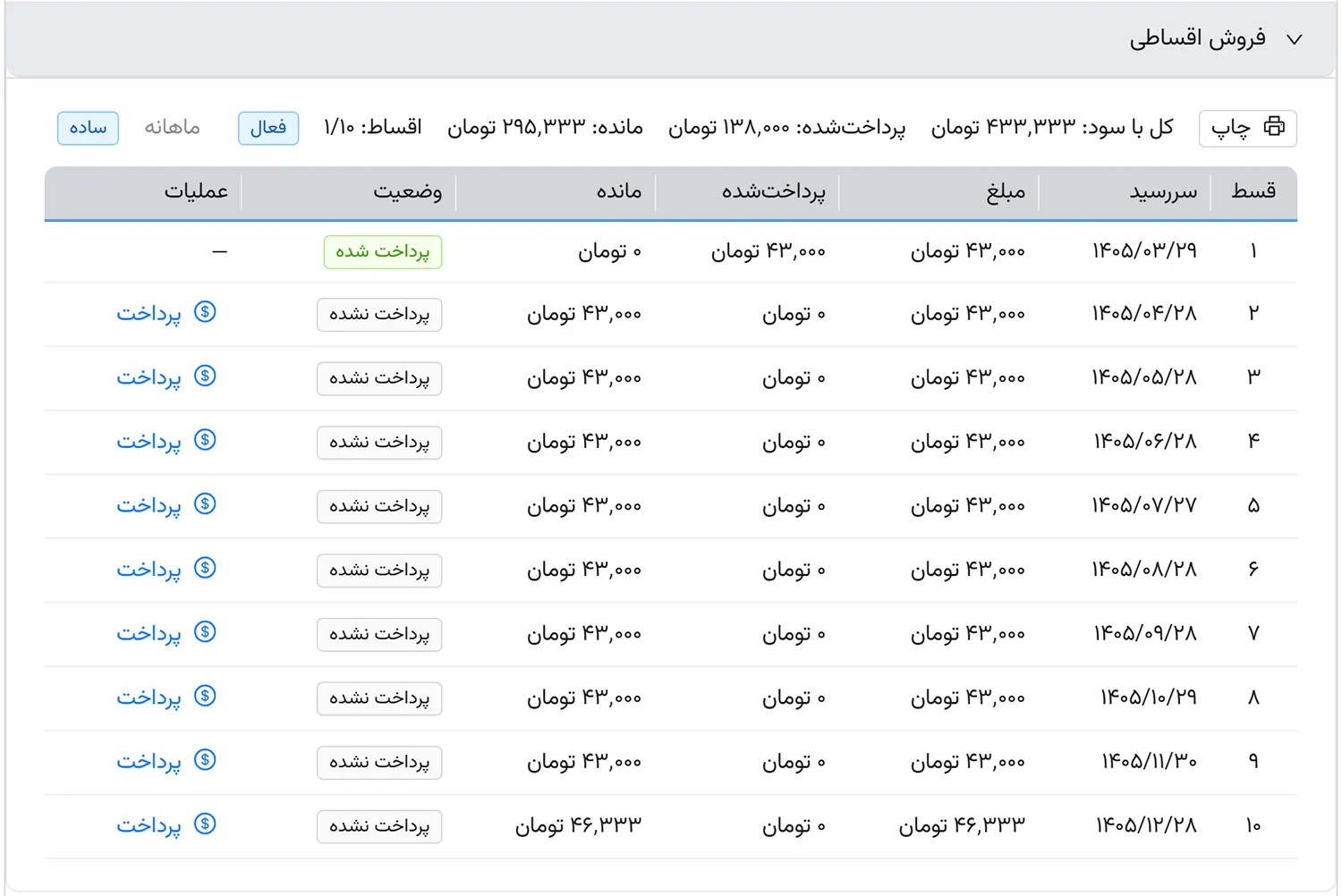Image resolution: width=1342 pixels, height=896 pixels.
Task: Click پرداخت link for due date ۱۴۰۵/۱۰/۲۹
Action: click(149, 697)
